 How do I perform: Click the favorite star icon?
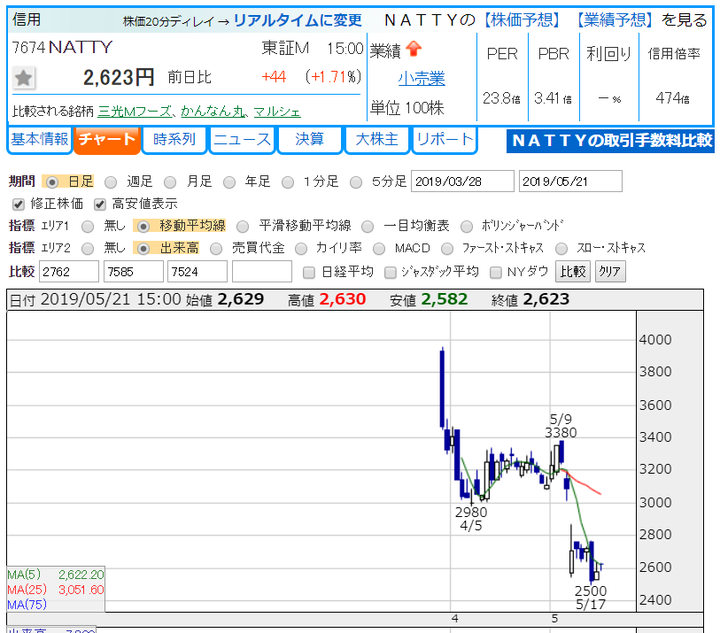tap(23, 78)
